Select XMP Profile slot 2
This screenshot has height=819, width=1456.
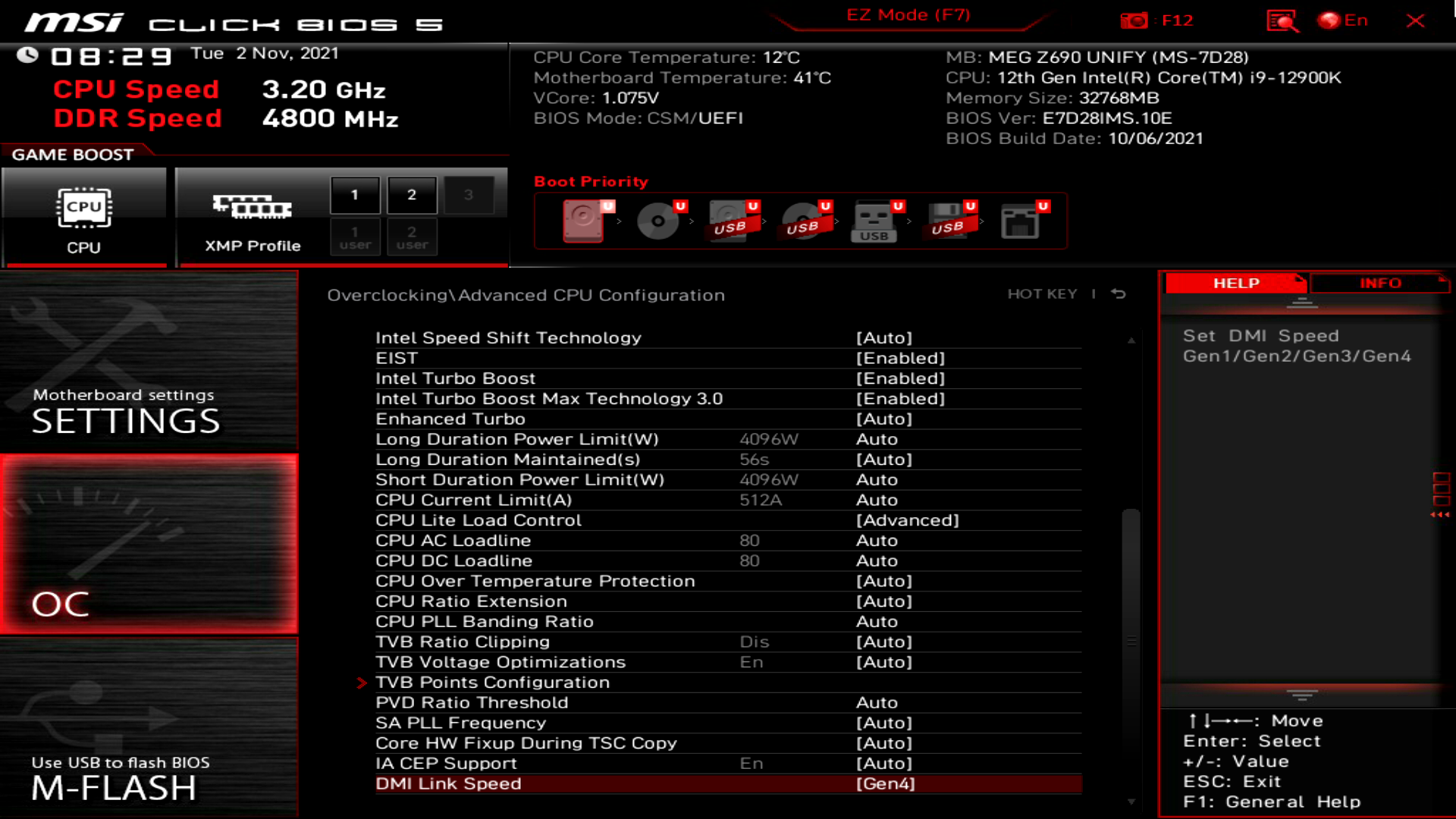click(x=411, y=194)
